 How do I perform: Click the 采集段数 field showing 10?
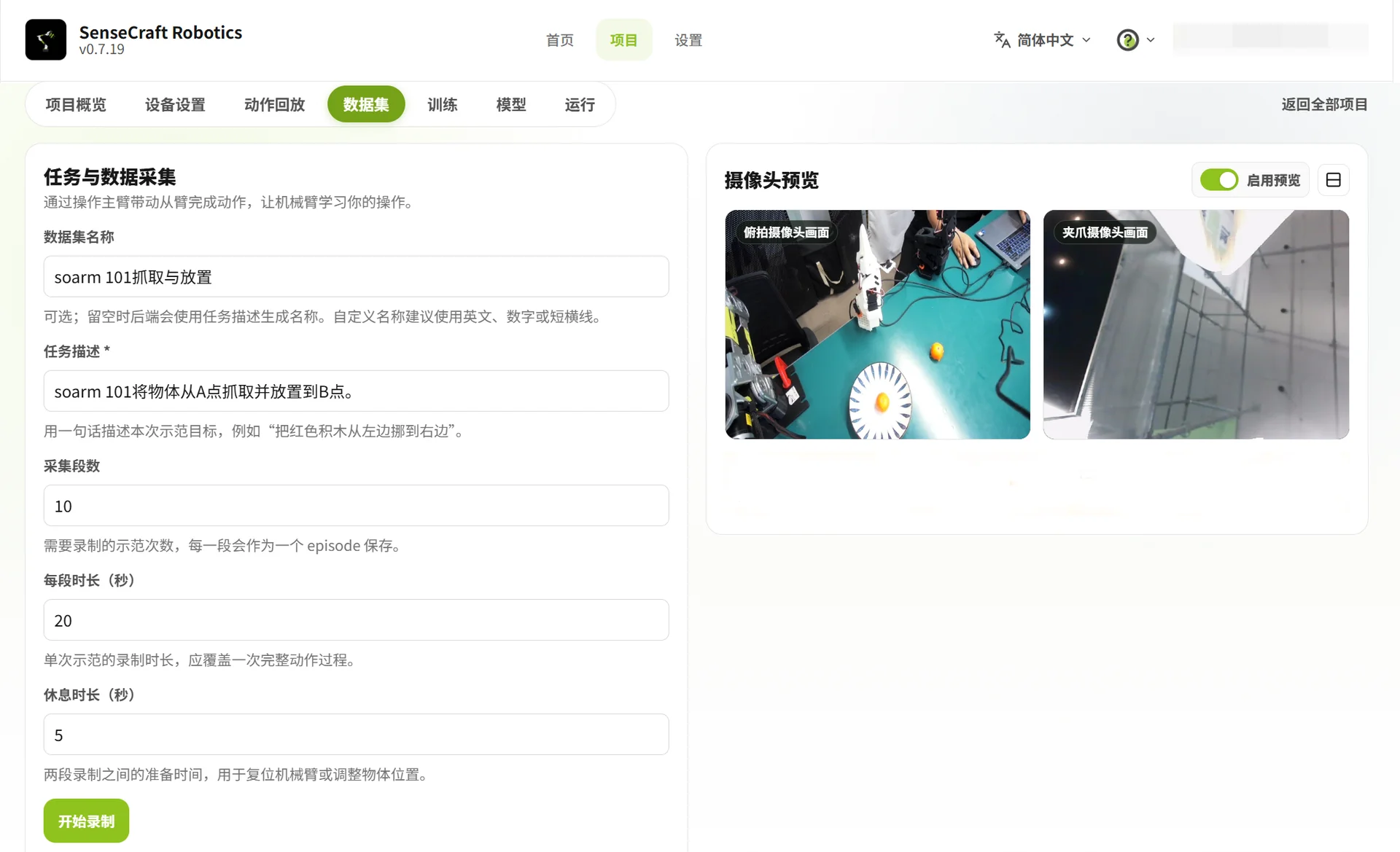(356, 505)
